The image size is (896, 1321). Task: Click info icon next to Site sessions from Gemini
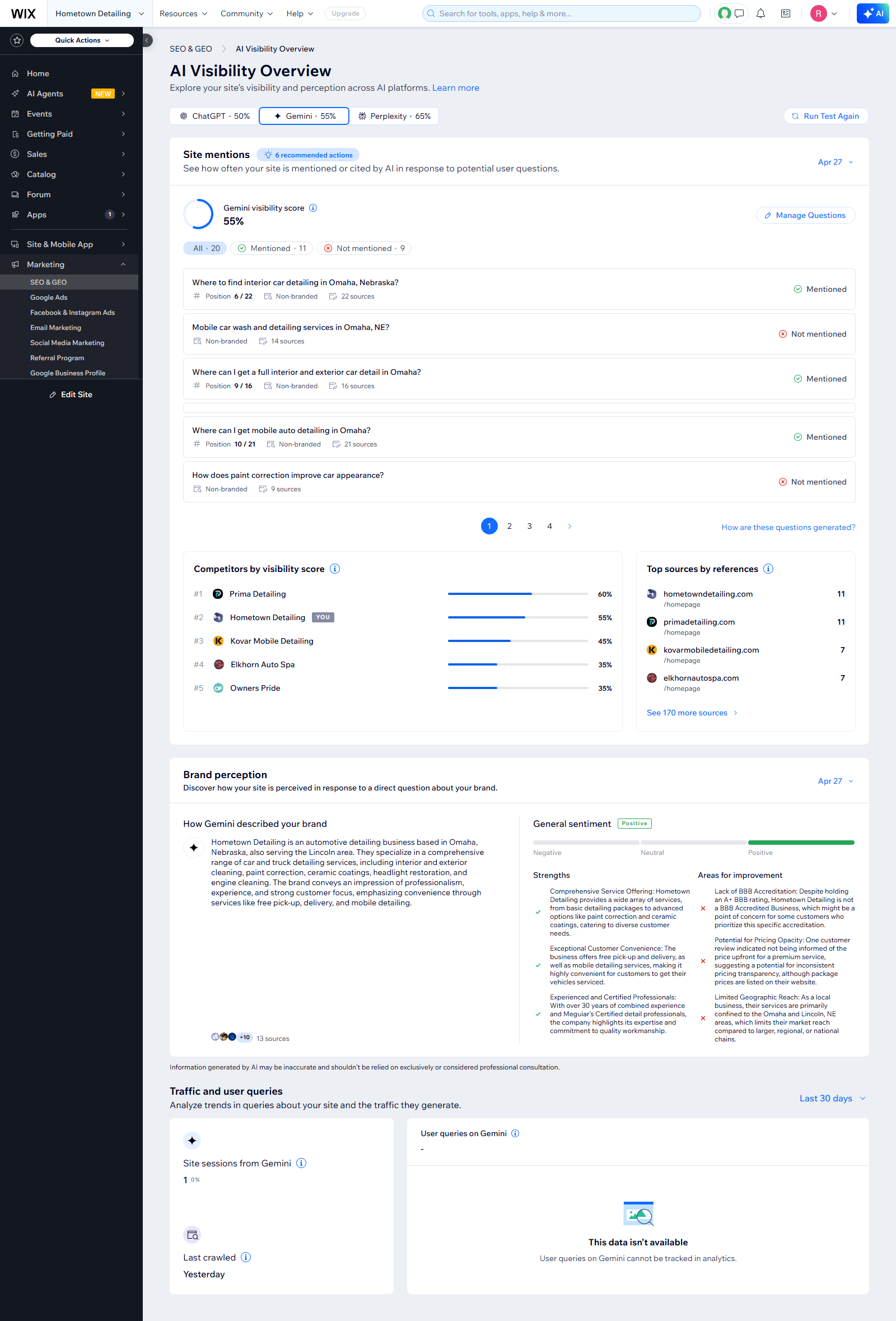click(302, 1163)
